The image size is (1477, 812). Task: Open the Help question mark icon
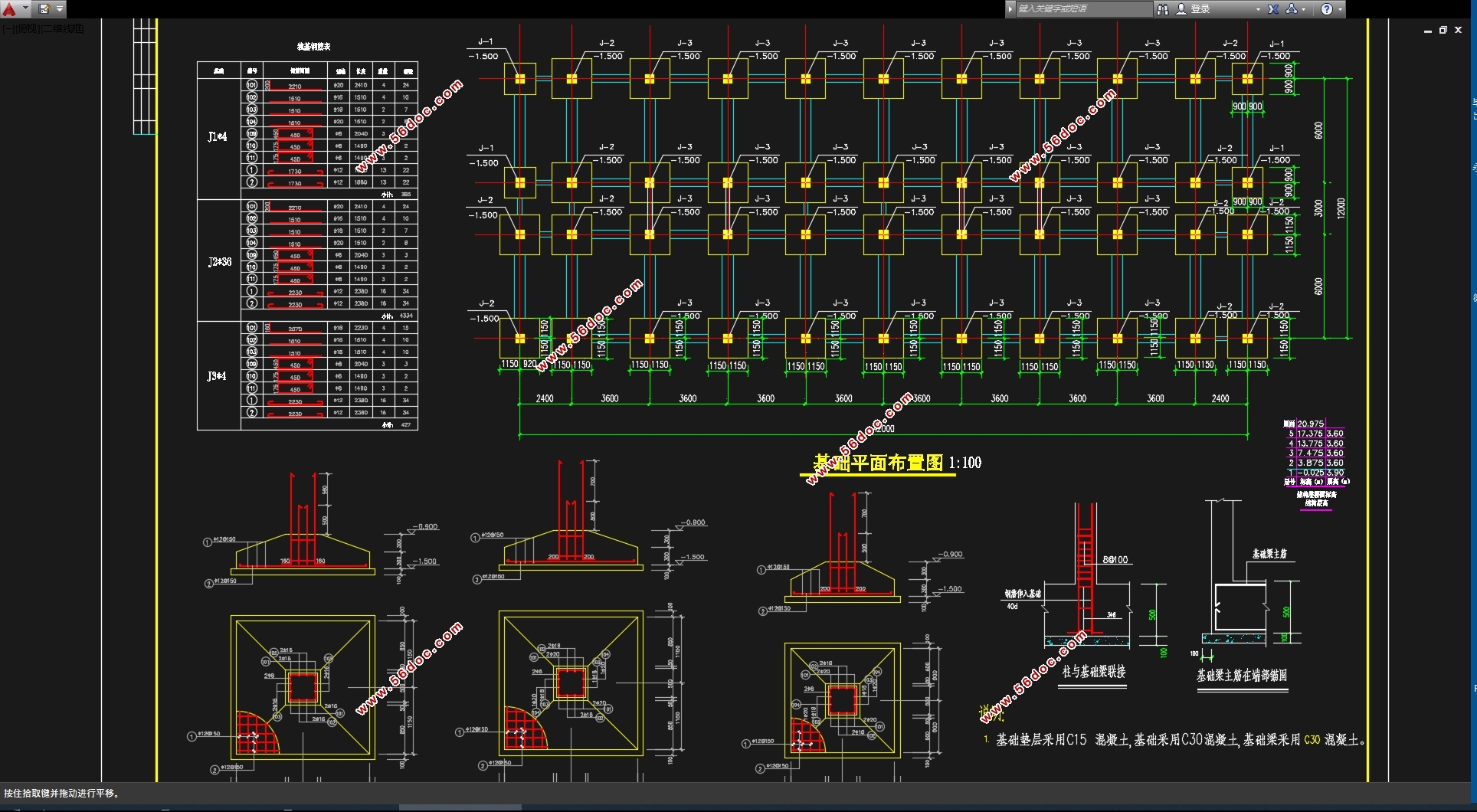[x=1327, y=9]
